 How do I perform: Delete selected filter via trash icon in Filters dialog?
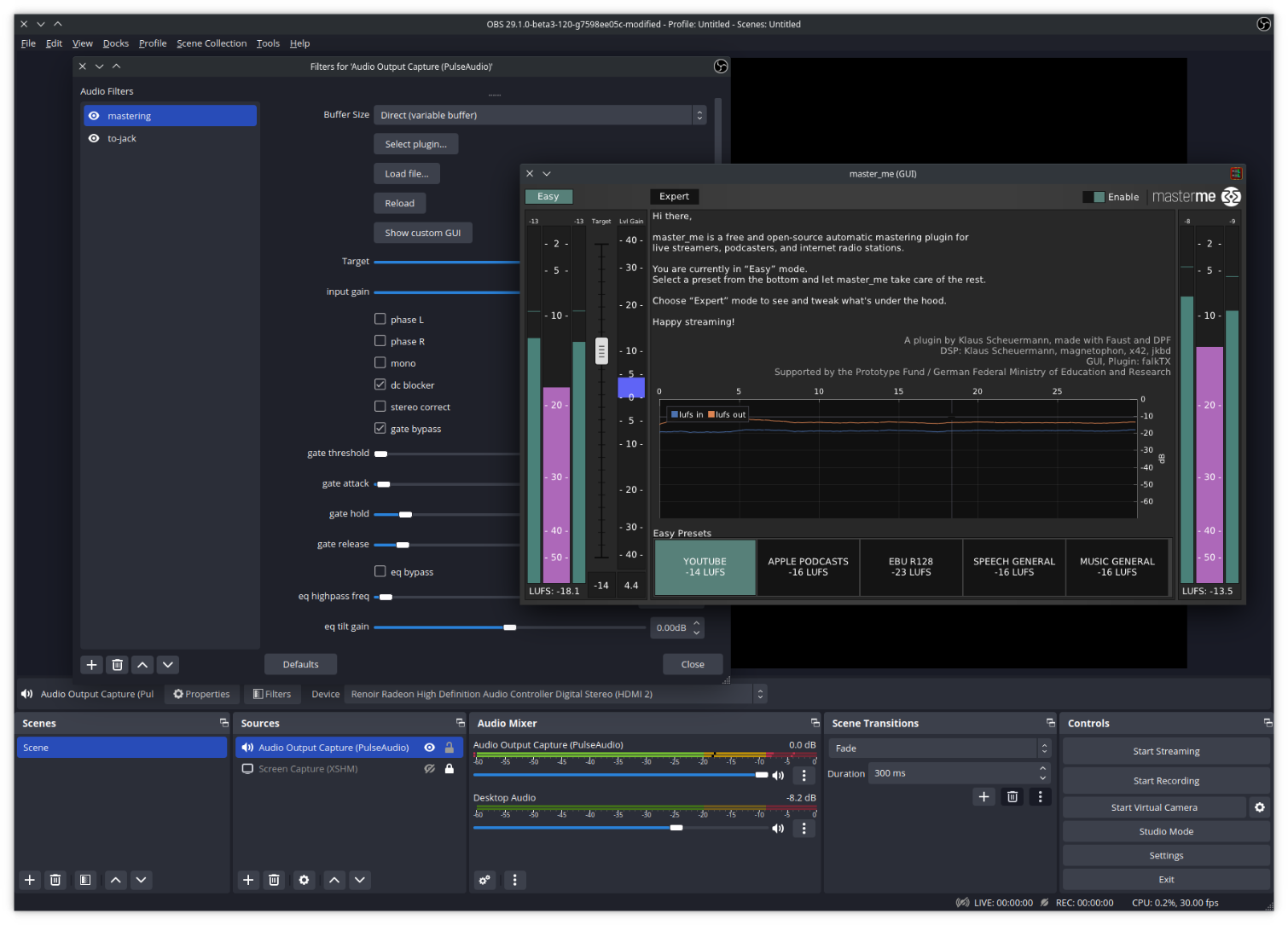pos(118,665)
